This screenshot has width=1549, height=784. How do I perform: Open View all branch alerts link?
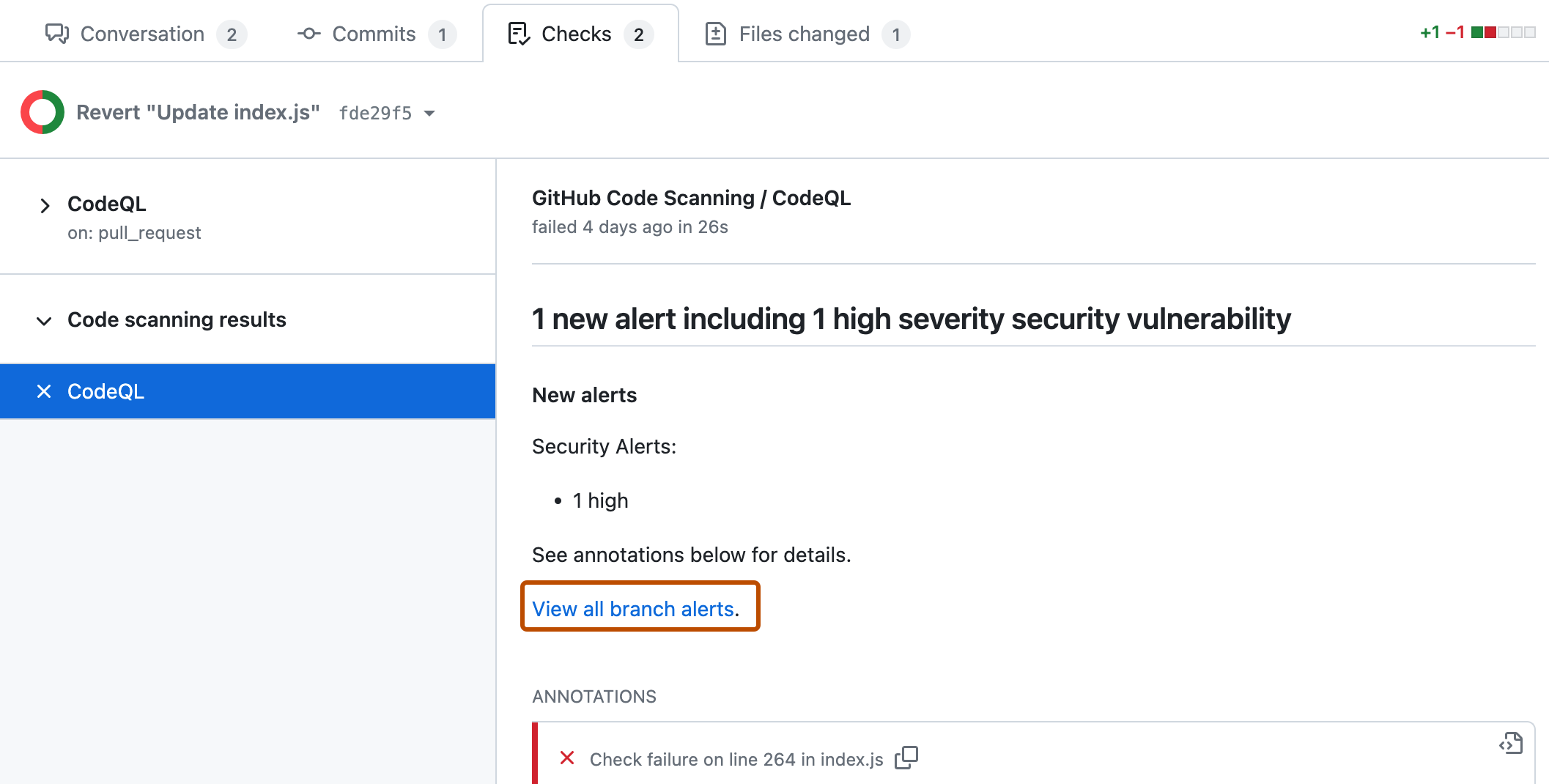coord(633,608)
